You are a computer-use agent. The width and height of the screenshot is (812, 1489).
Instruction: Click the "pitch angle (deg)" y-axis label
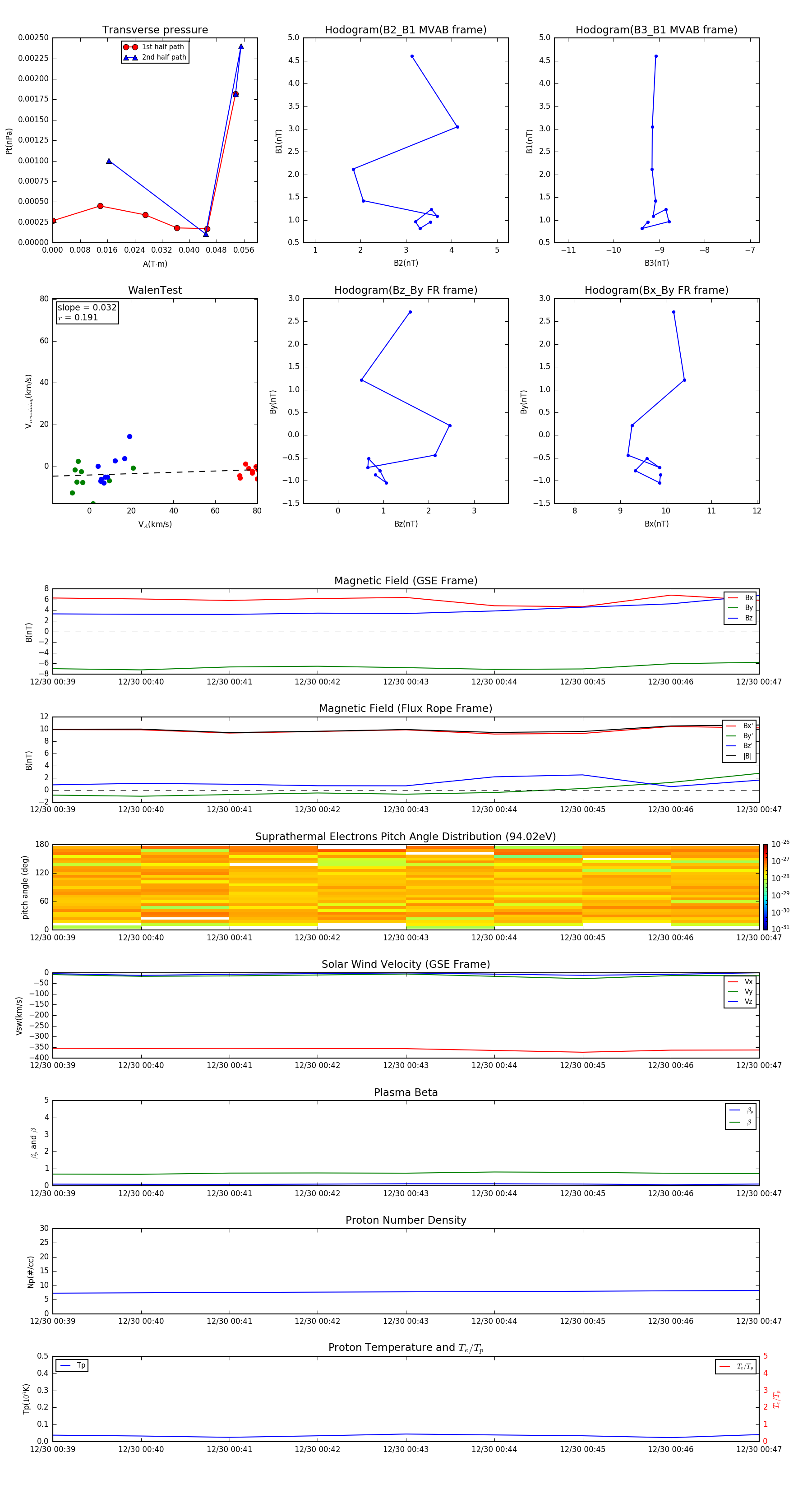pos(25,887)
